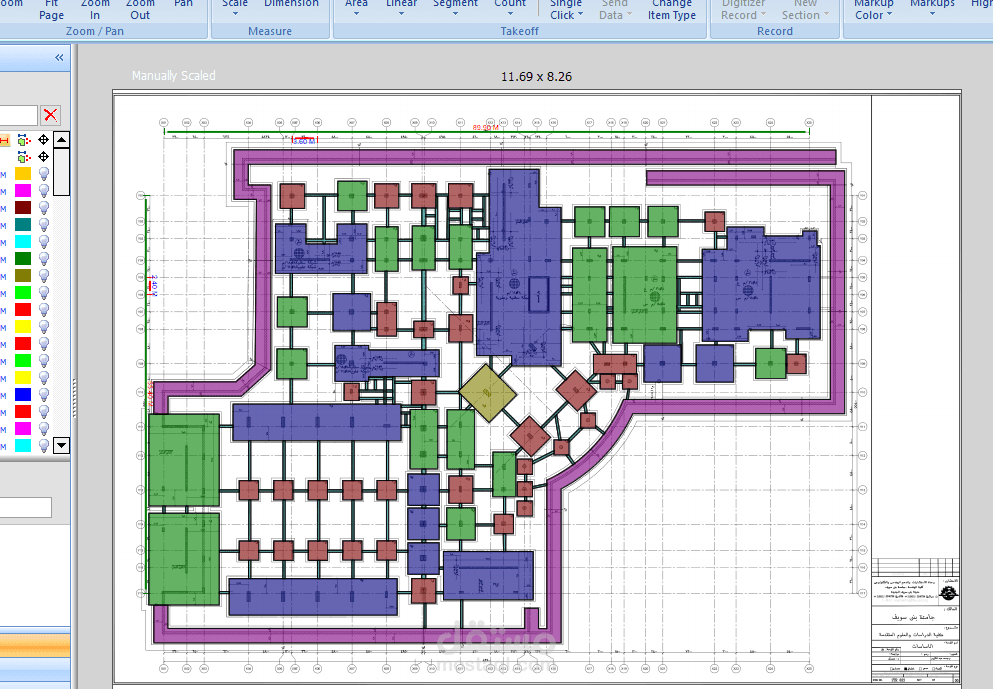Image resolution: width=993 pixels, height=689 pixels.
Task: Click the 3.60 M dimension label
Action: click(x=303, y=141)
